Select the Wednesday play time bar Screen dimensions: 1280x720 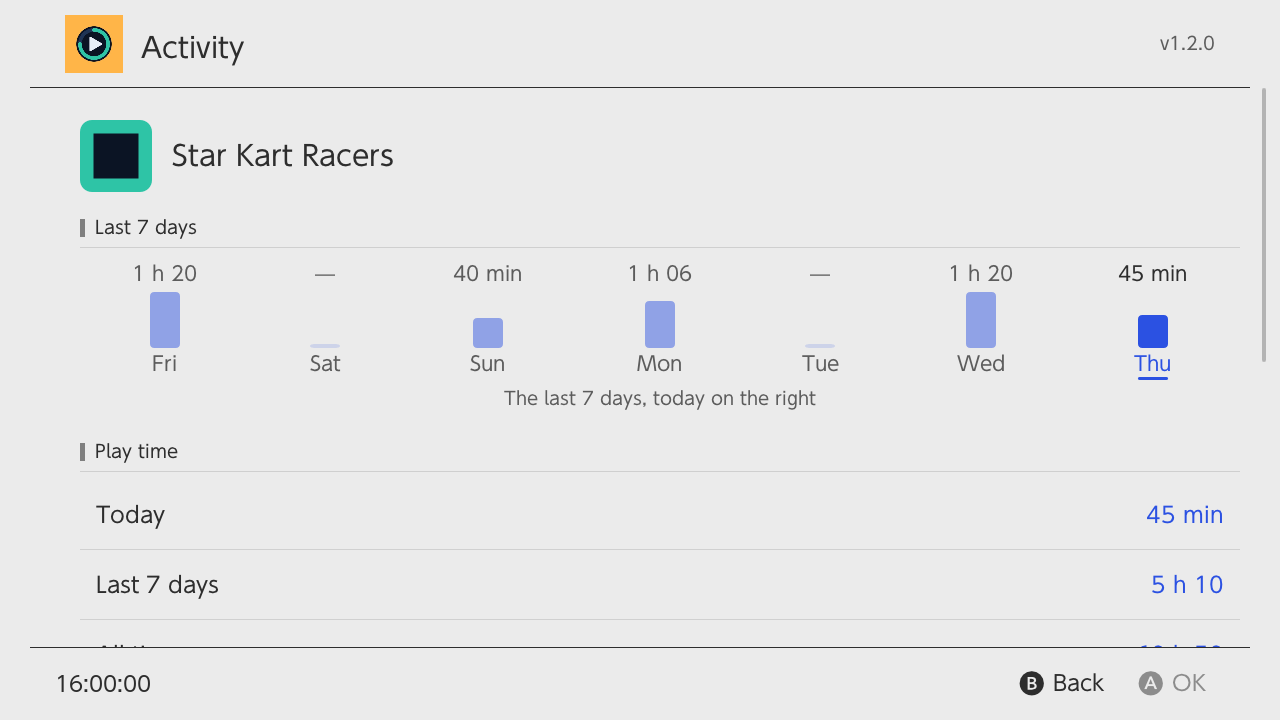(x=981, y=320)
